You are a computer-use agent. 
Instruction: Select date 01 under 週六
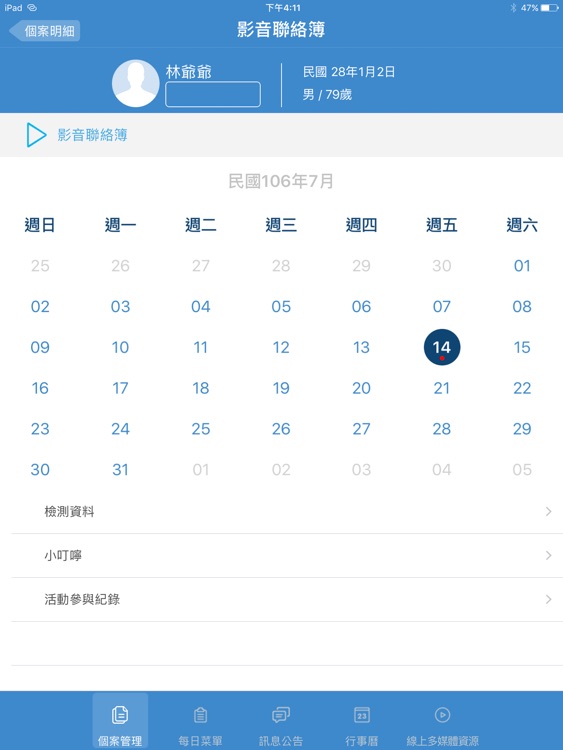tap(522, 265)
